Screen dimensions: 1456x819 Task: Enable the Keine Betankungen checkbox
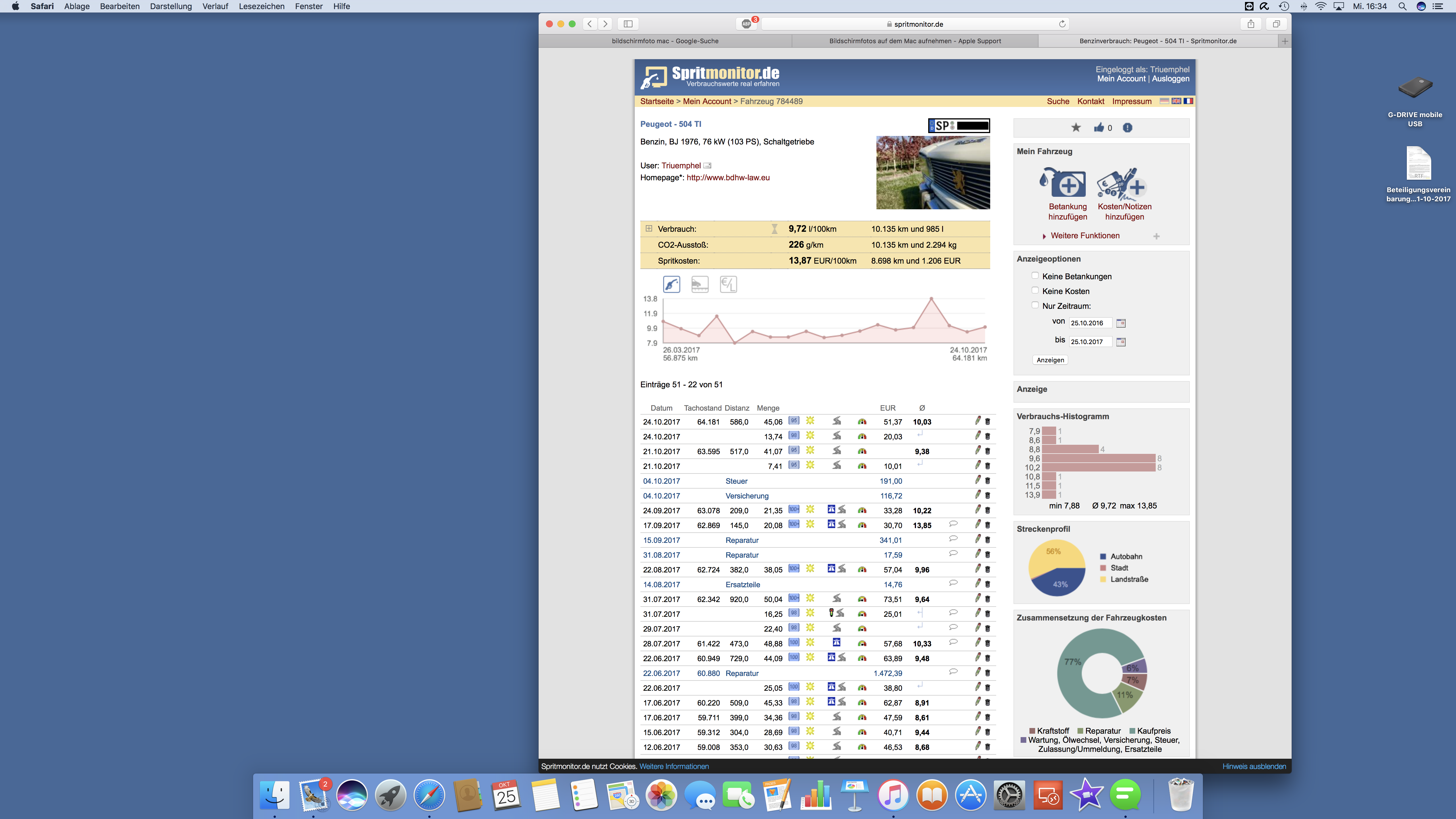(x=1035, y=276)
